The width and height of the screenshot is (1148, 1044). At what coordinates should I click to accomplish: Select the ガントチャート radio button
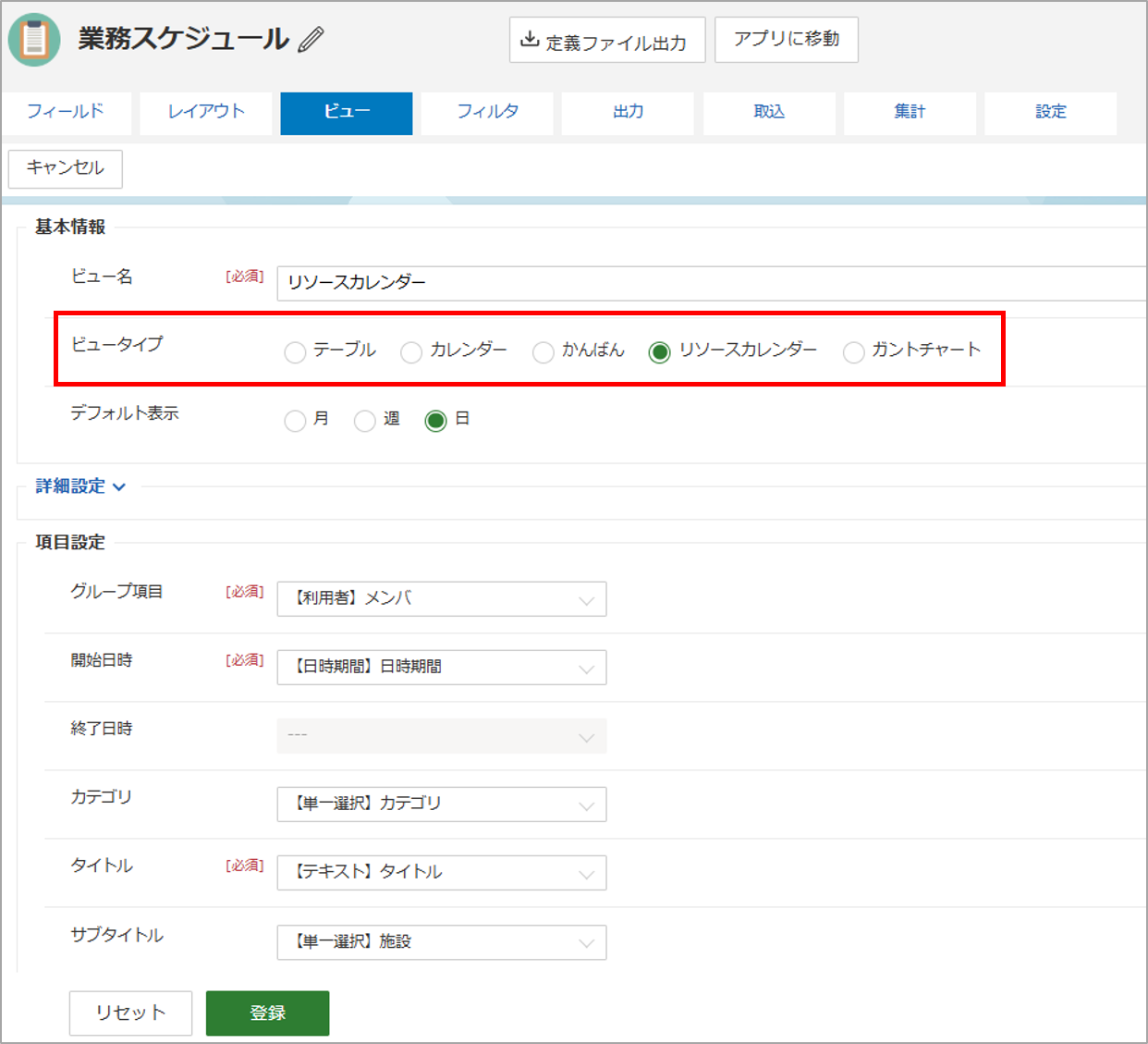tap(853, 352)
